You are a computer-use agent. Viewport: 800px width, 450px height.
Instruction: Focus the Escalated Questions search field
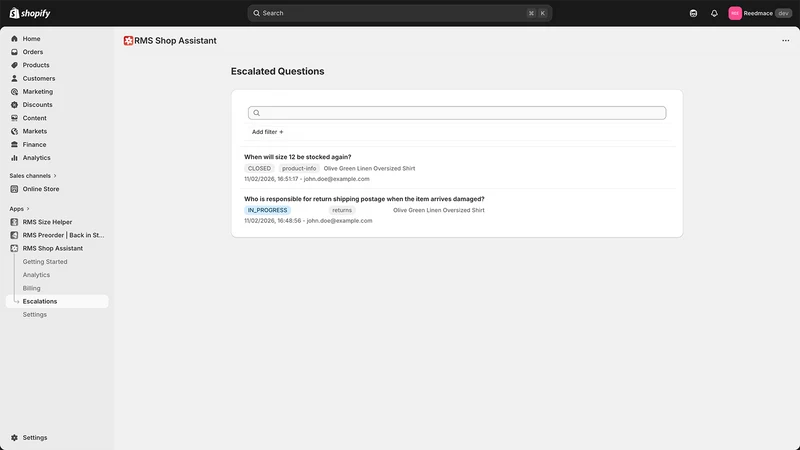pos(457,113)
